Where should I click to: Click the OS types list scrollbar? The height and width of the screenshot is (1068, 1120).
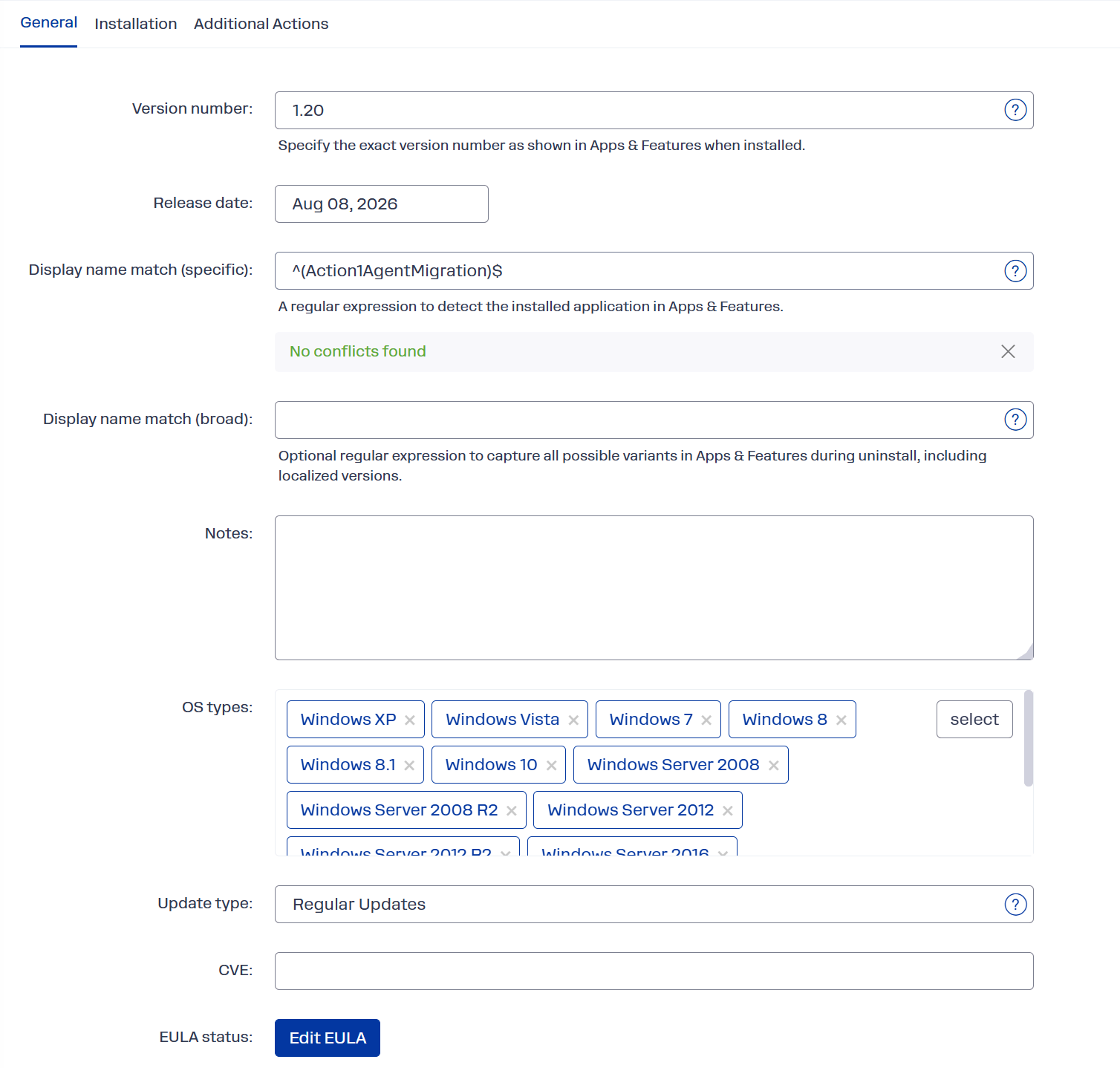click(1029, 737)
